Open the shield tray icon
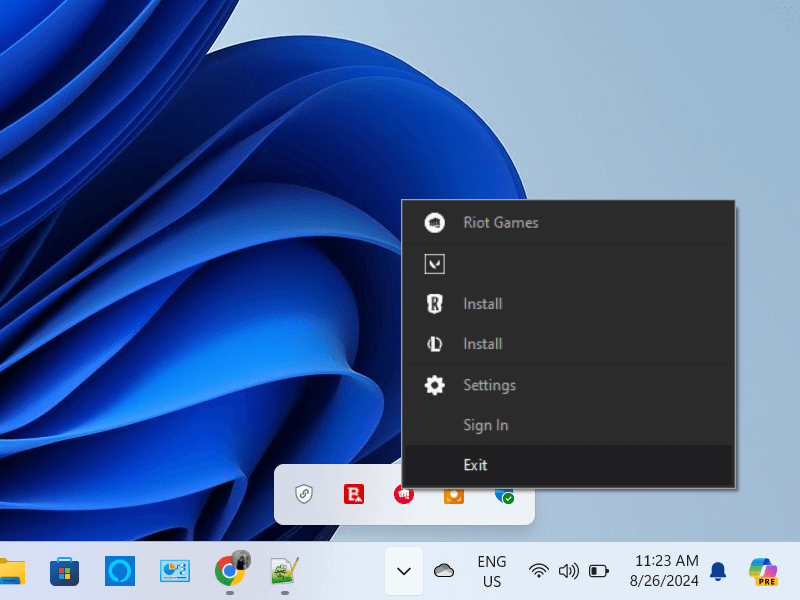The image size is (800, 600). click(x=305, y=496)
